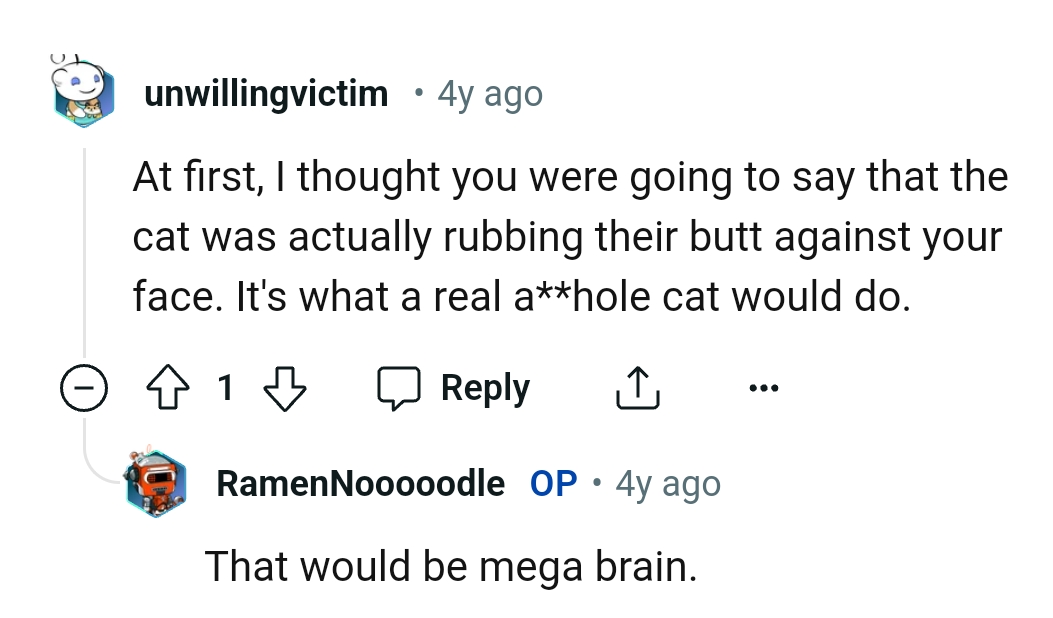
Task: Click the vote count showing 1
Action: [x=226, y=387]
